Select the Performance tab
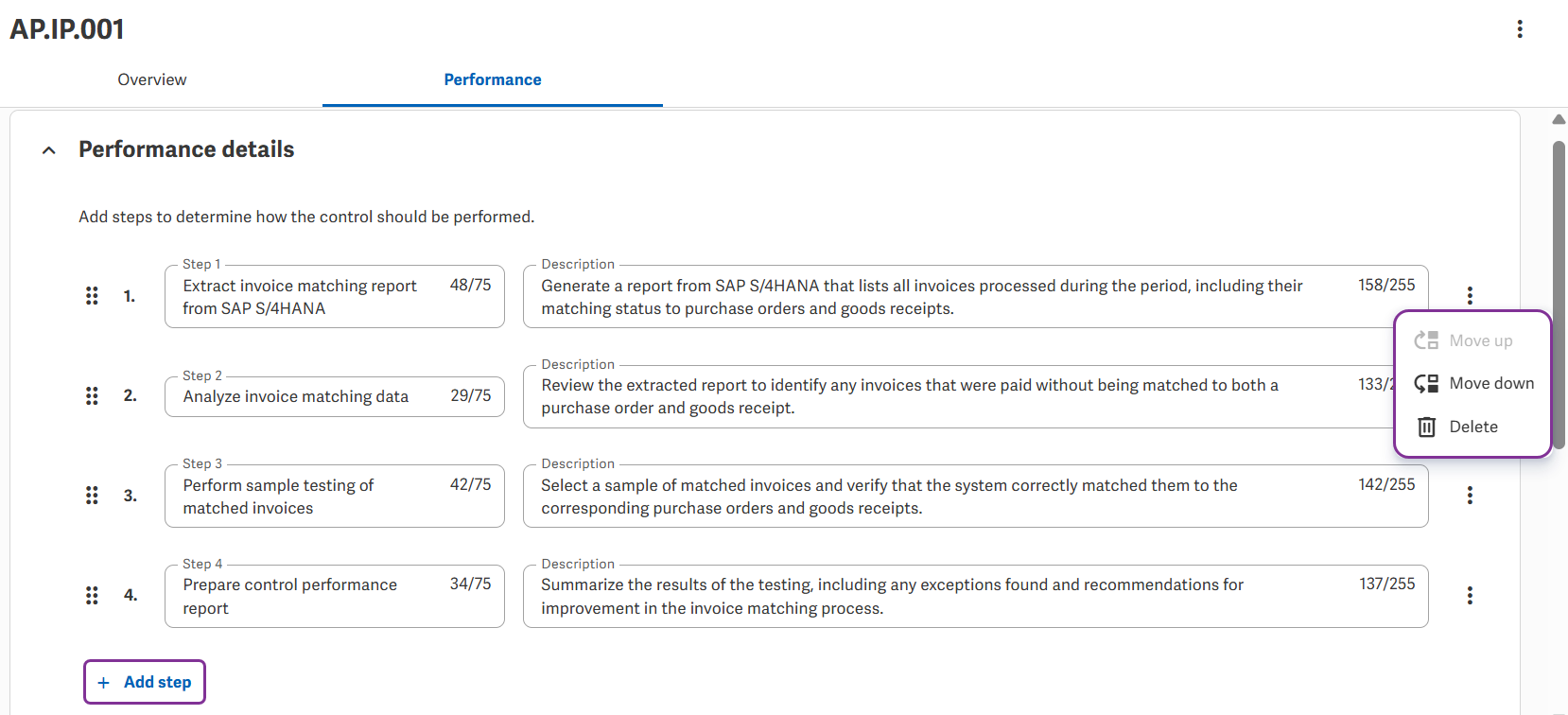 pos(493,79)
